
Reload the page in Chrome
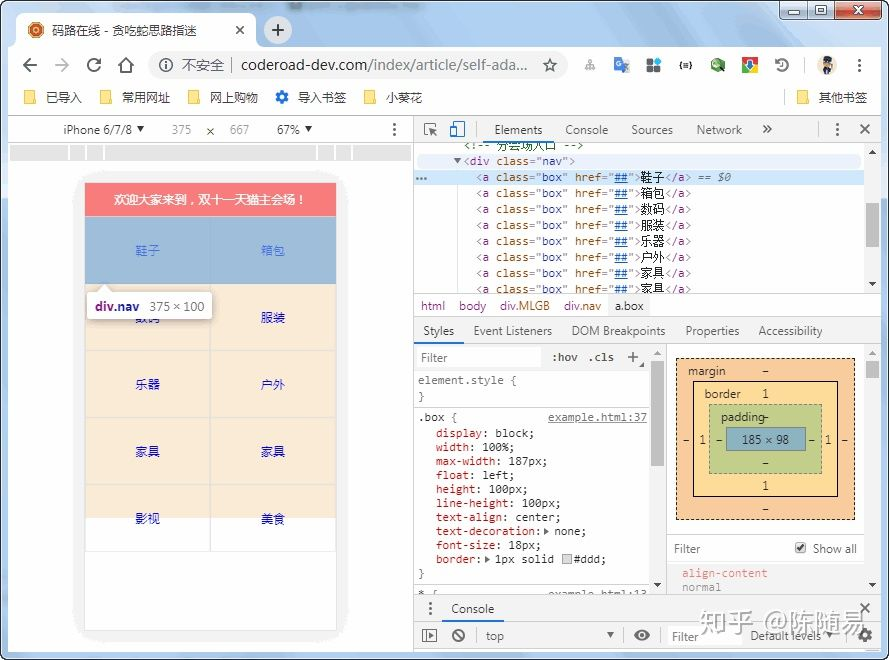94,65
